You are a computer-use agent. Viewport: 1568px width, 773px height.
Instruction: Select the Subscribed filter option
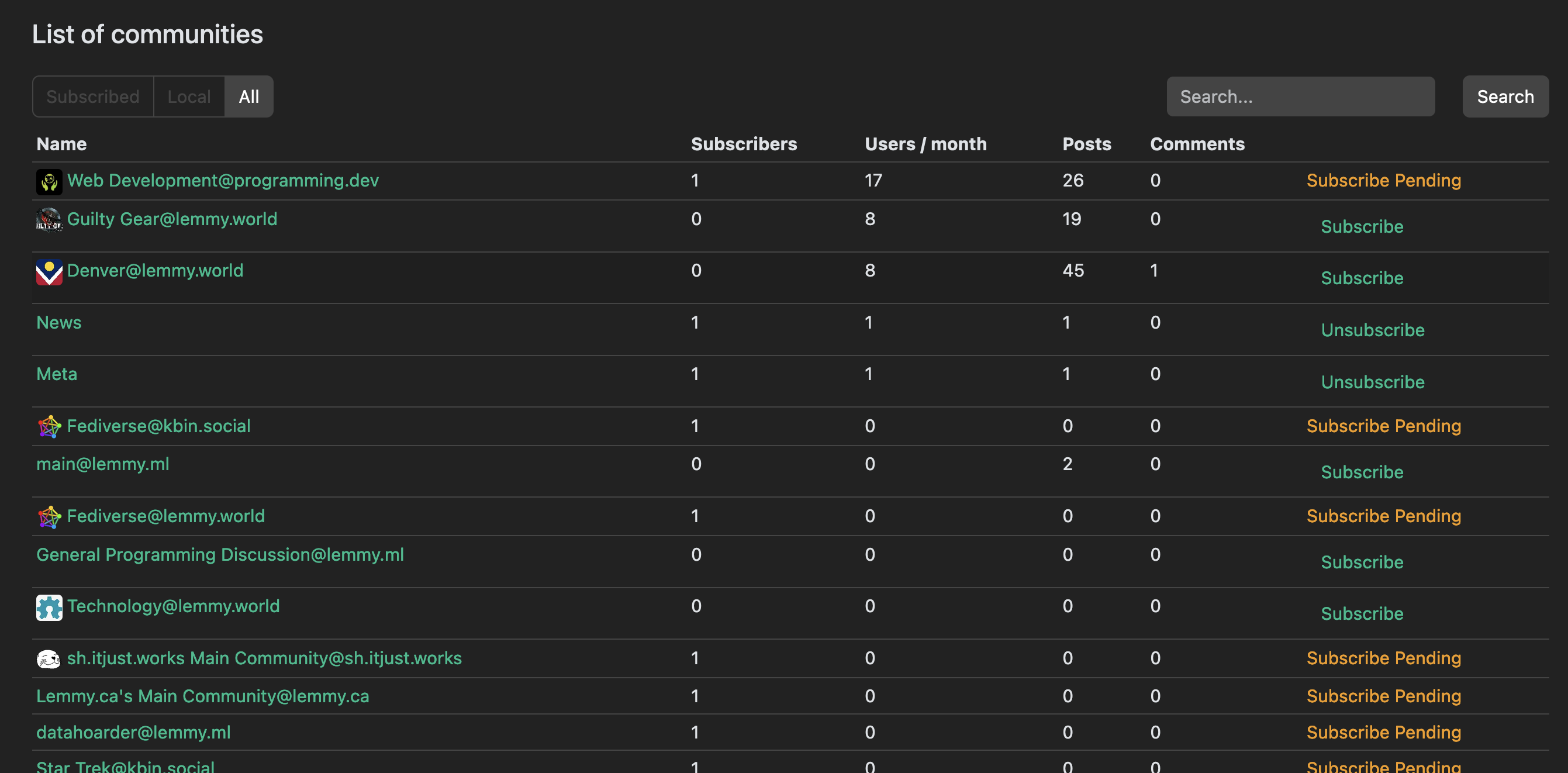(x=93, y=97)
